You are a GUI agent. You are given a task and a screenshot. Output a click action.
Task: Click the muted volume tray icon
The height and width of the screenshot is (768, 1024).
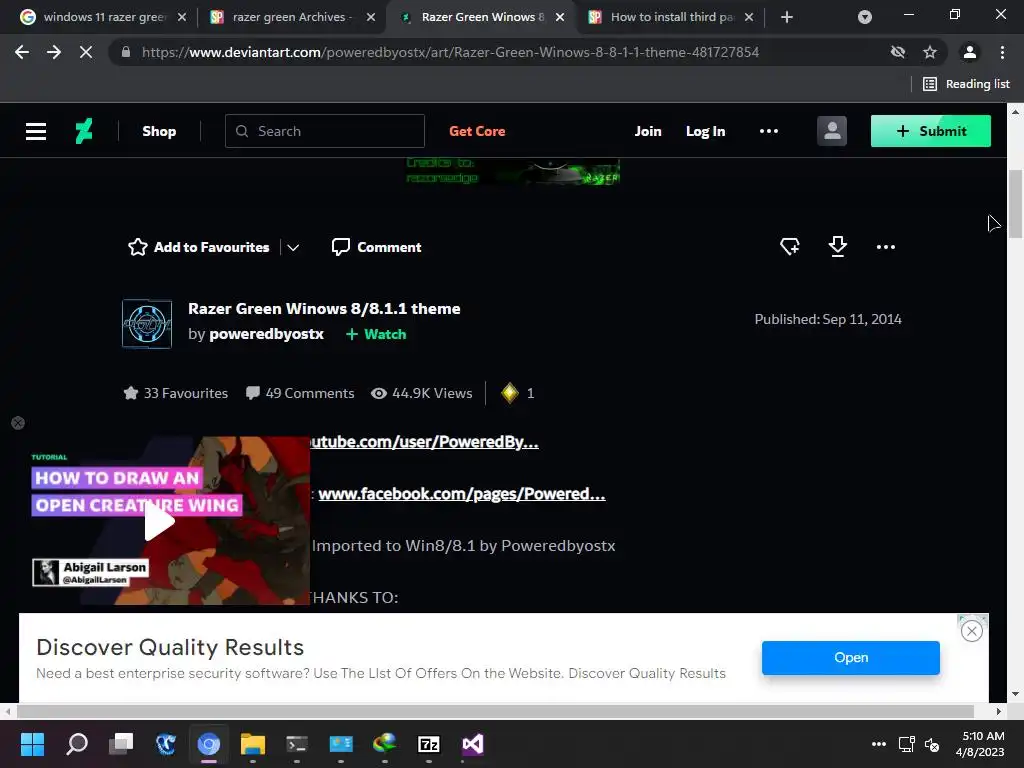coord(932,744)
